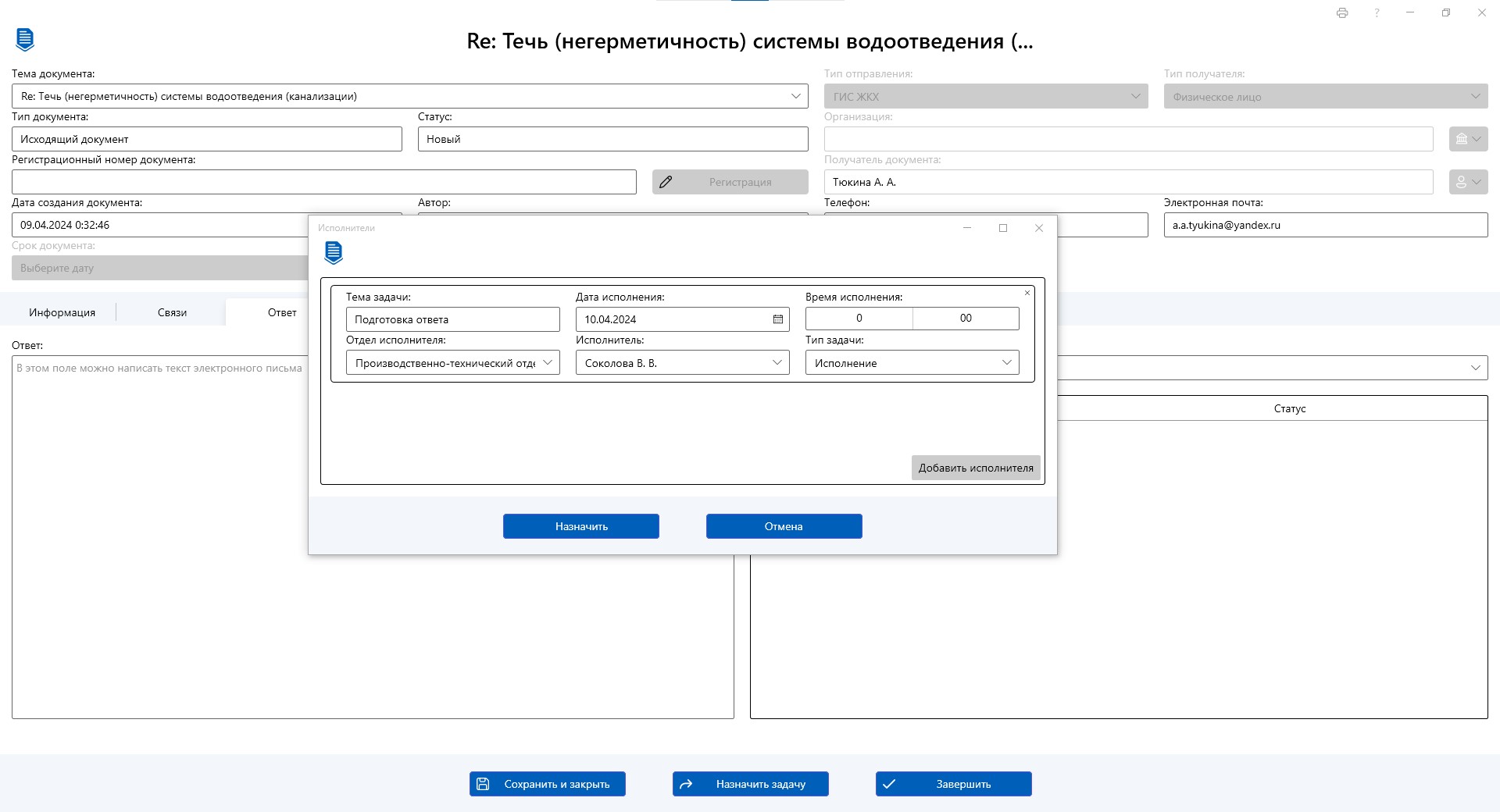Click Регистрационный номер документа field

pos(324,182)
